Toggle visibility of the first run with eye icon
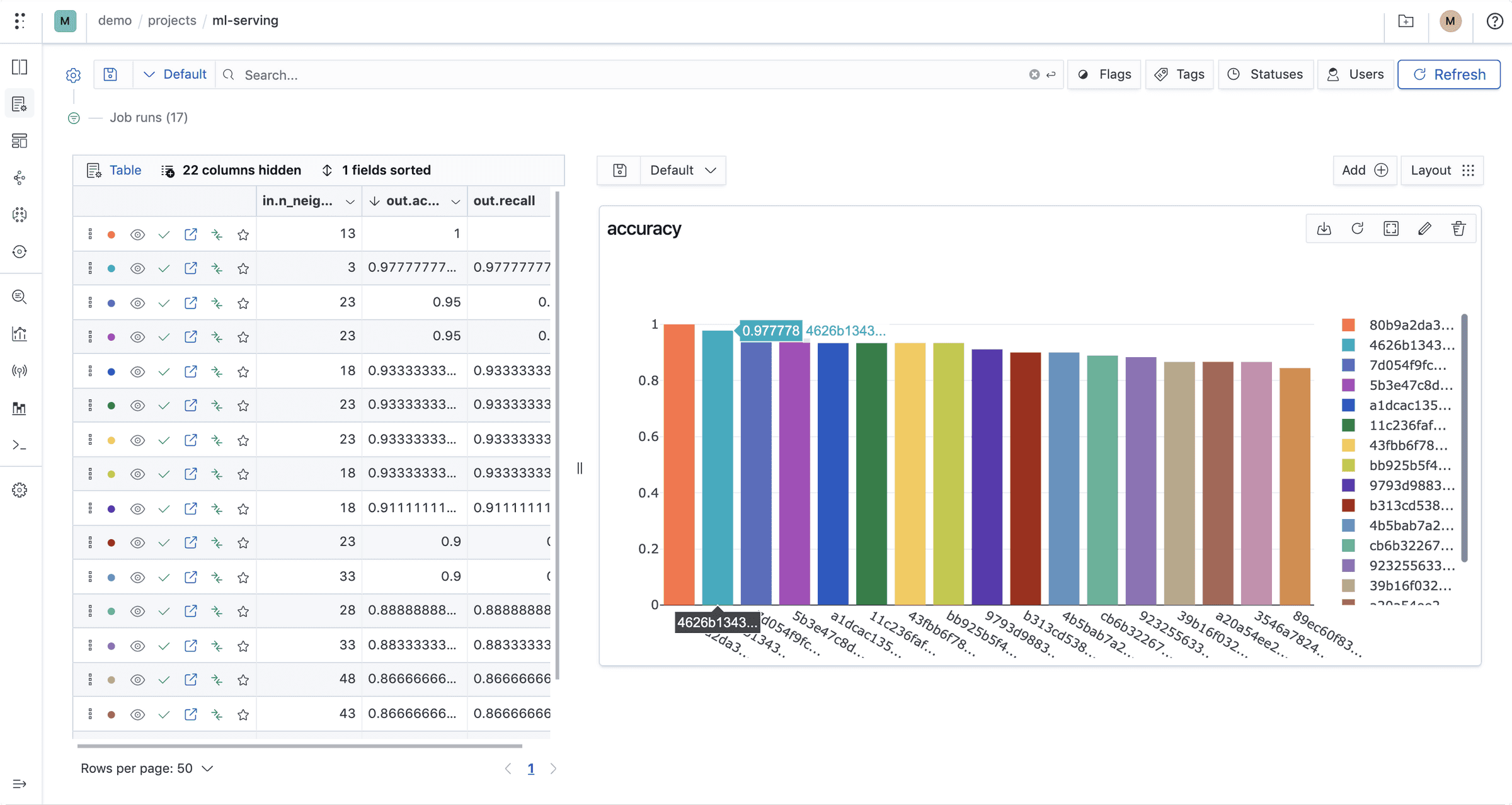Image resolution: width=1512 pixels, height=805 pixels. [x=138, y=234]
